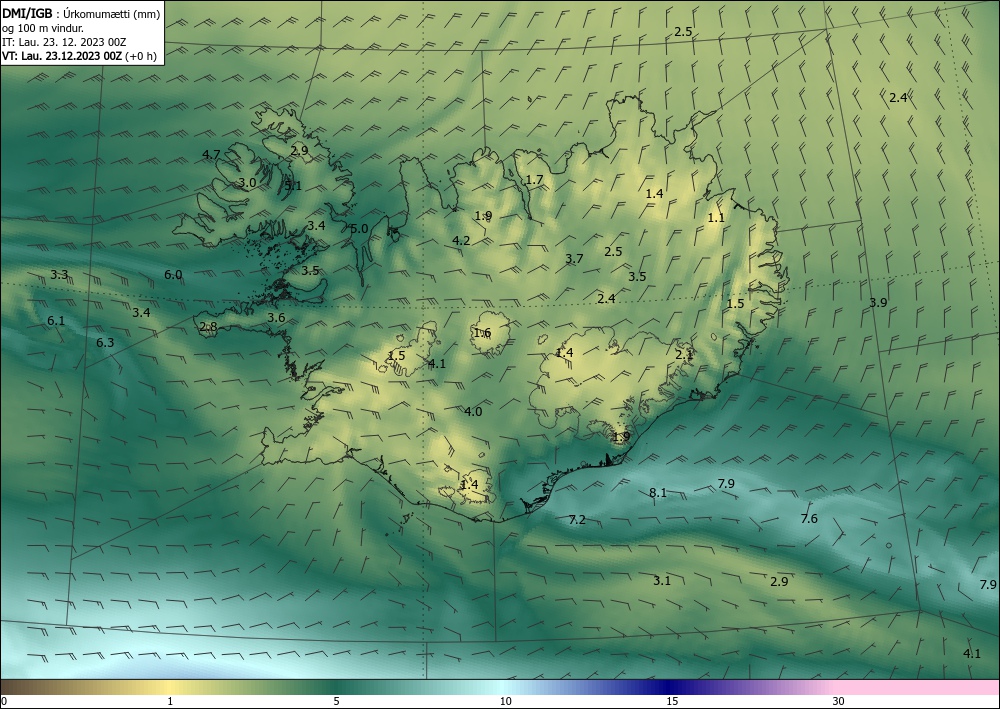Click the 4.7 value over the Westfjords

click(211, 154)
